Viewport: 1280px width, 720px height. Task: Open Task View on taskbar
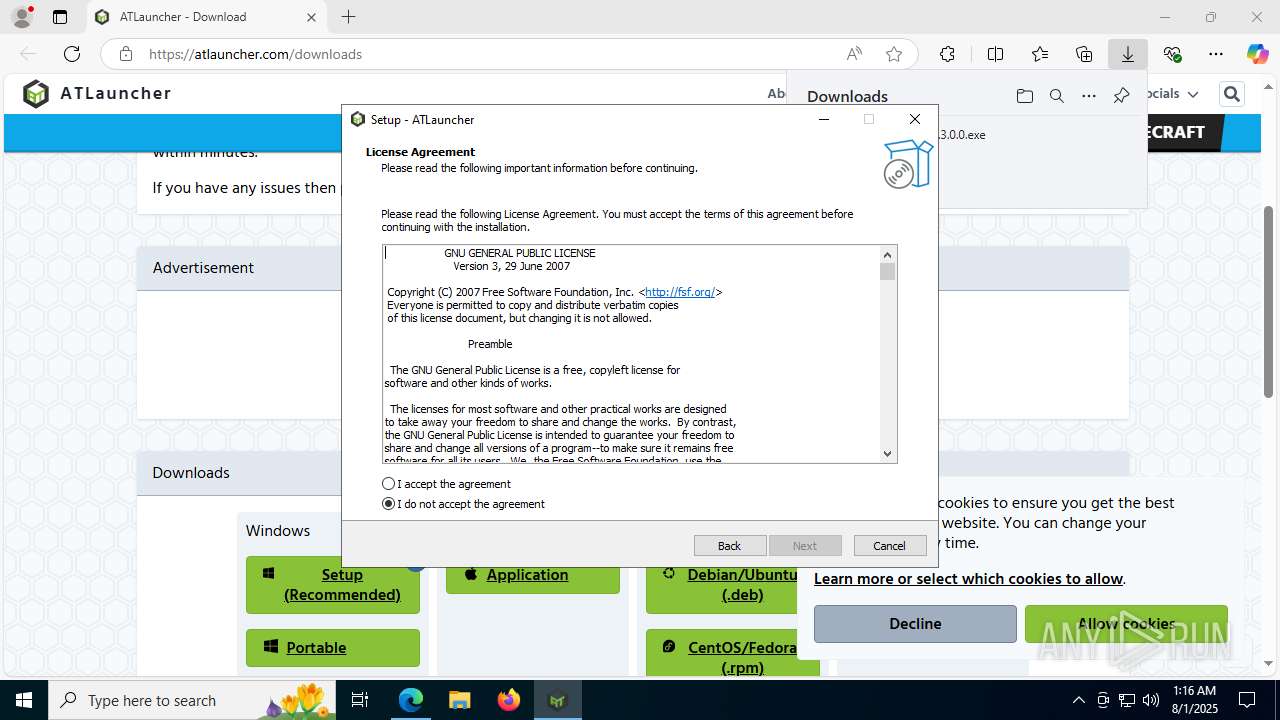[360, 700]
